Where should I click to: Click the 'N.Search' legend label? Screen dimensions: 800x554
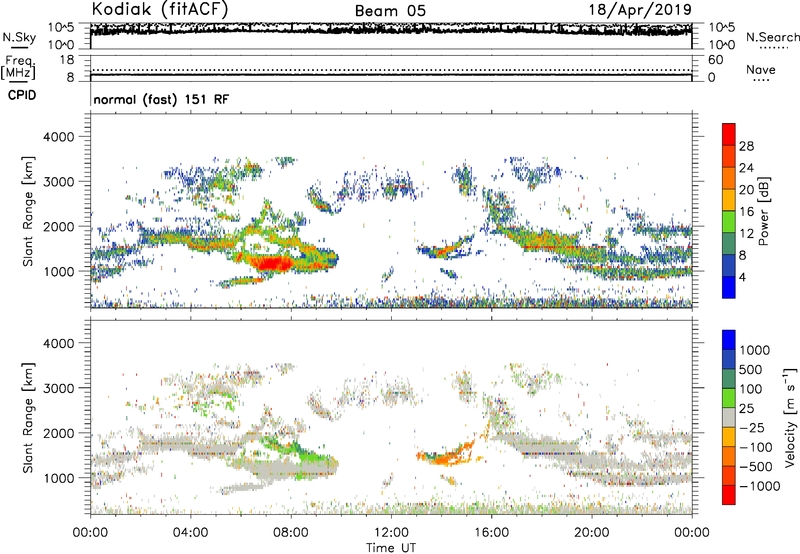(772, 37)
